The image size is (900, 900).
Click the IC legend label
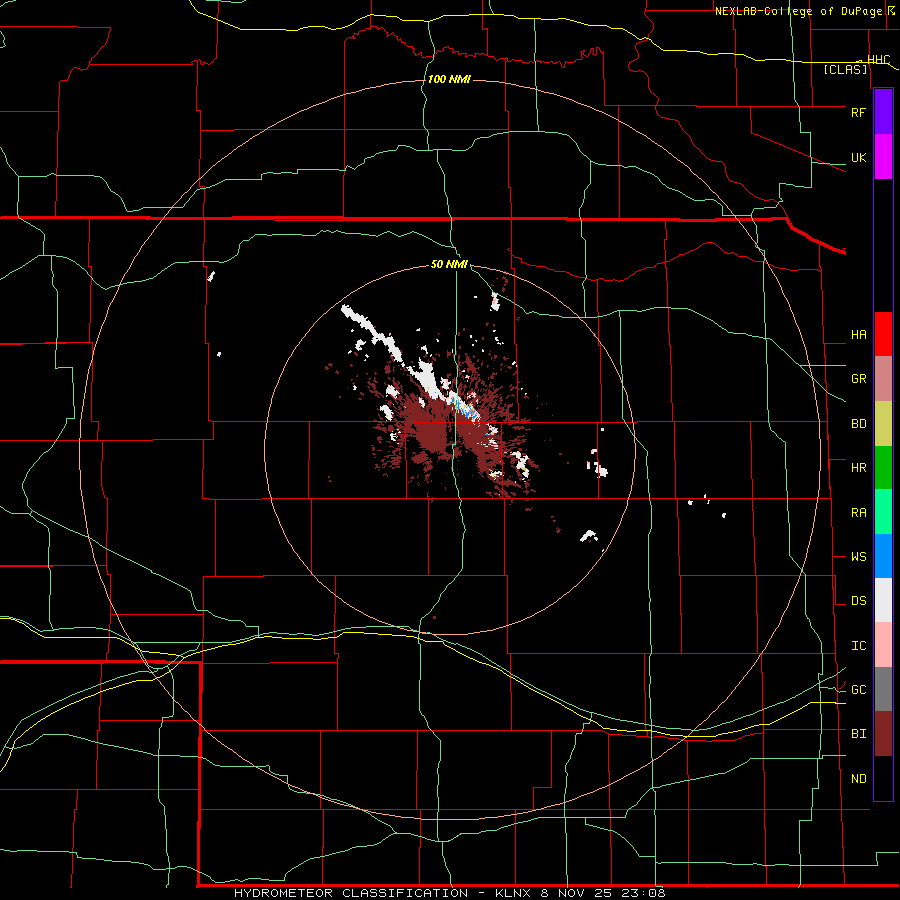(858, 646)
